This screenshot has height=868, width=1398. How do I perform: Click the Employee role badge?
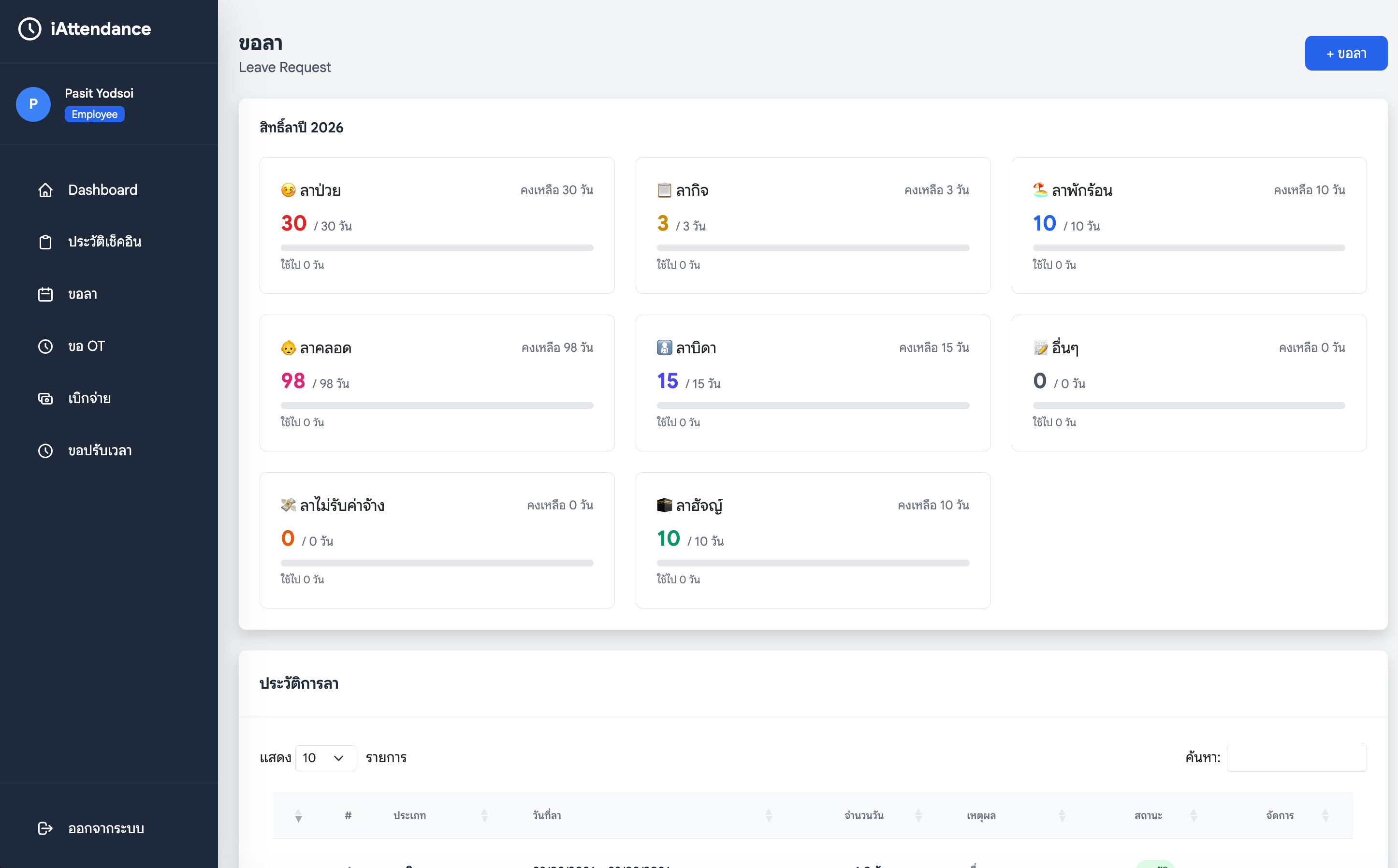pos(94,114)
